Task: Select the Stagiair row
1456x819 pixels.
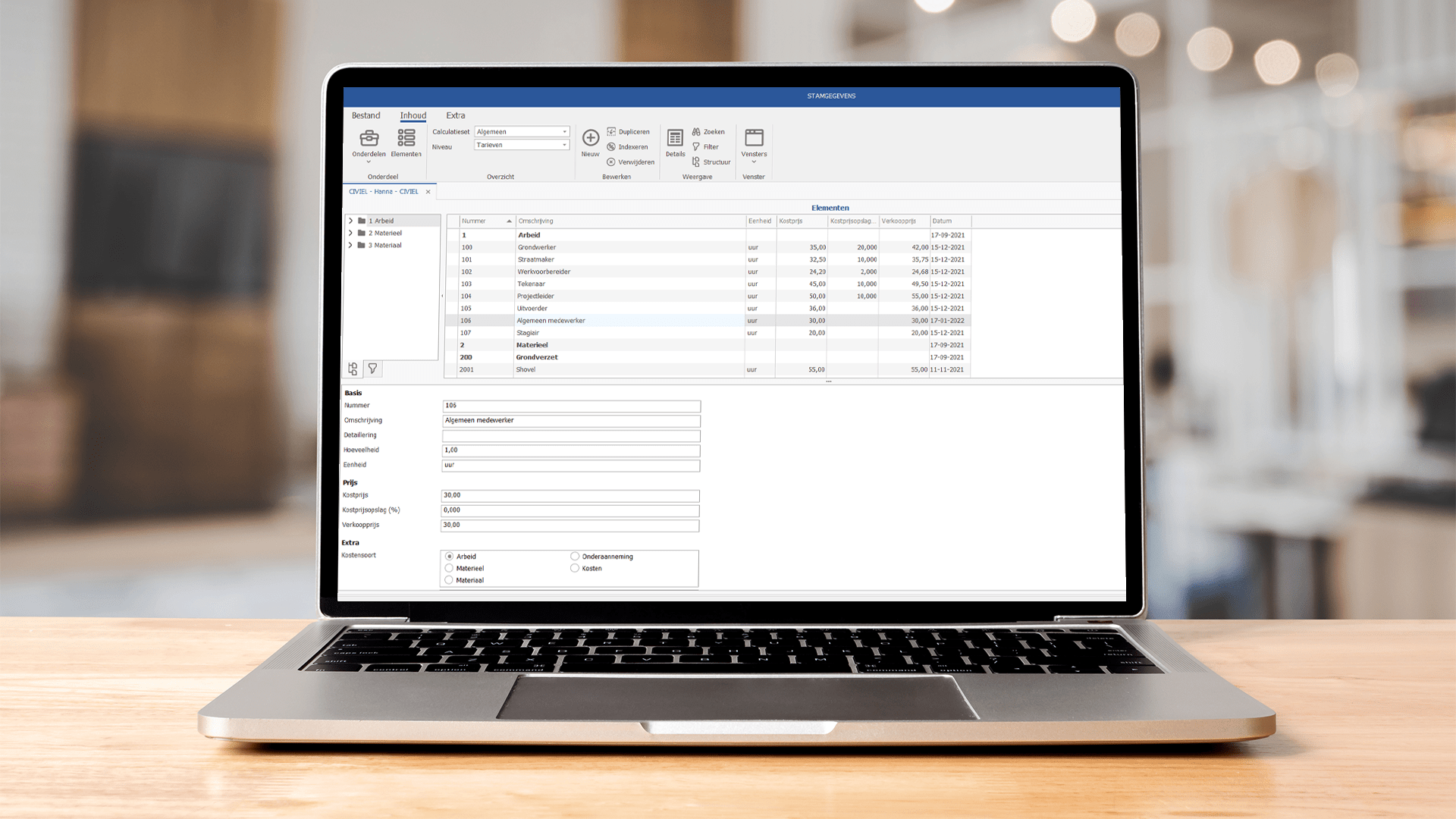Action: [708, 333]
